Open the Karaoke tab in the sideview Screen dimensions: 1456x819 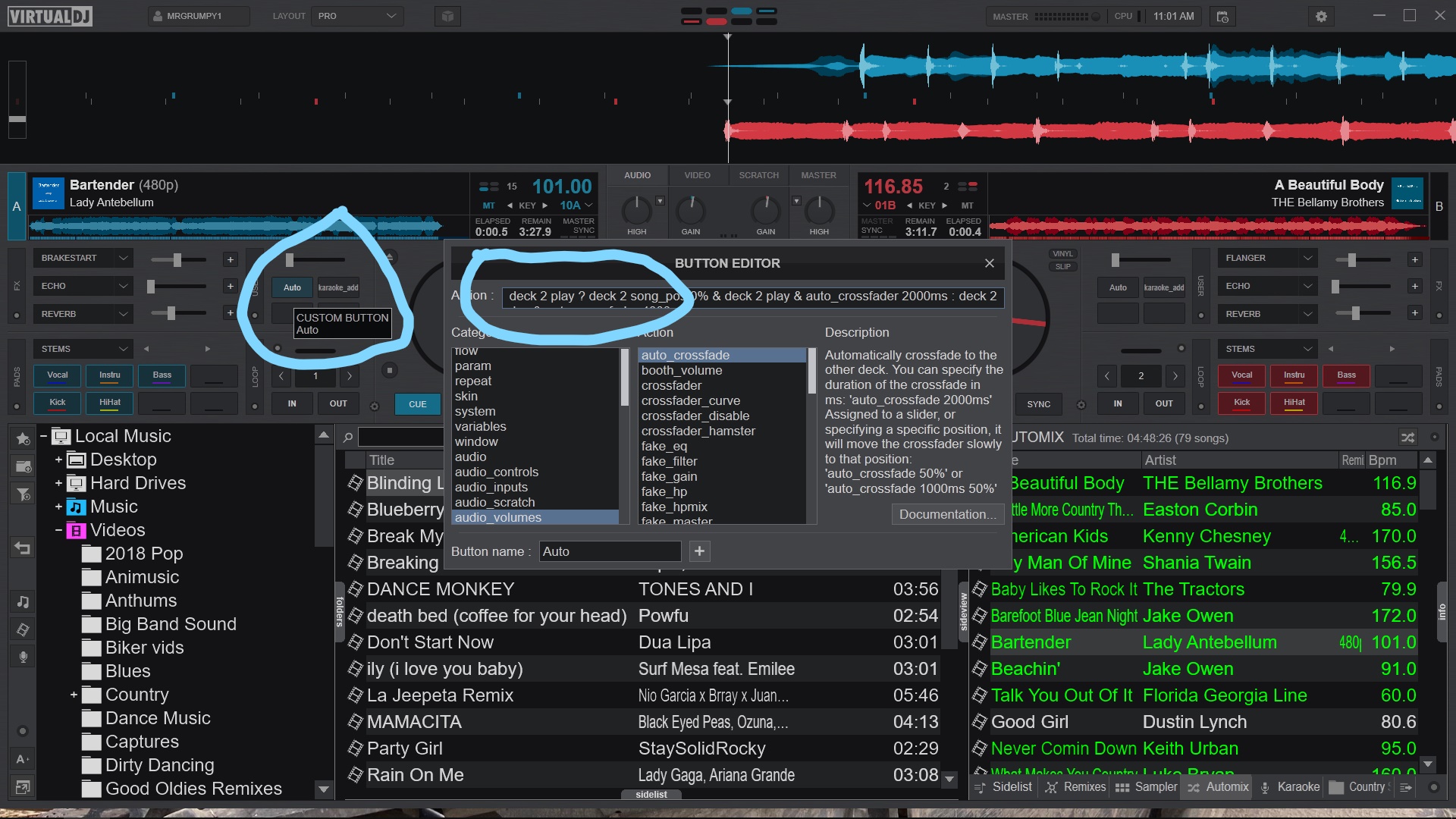tap(1290, 787)
